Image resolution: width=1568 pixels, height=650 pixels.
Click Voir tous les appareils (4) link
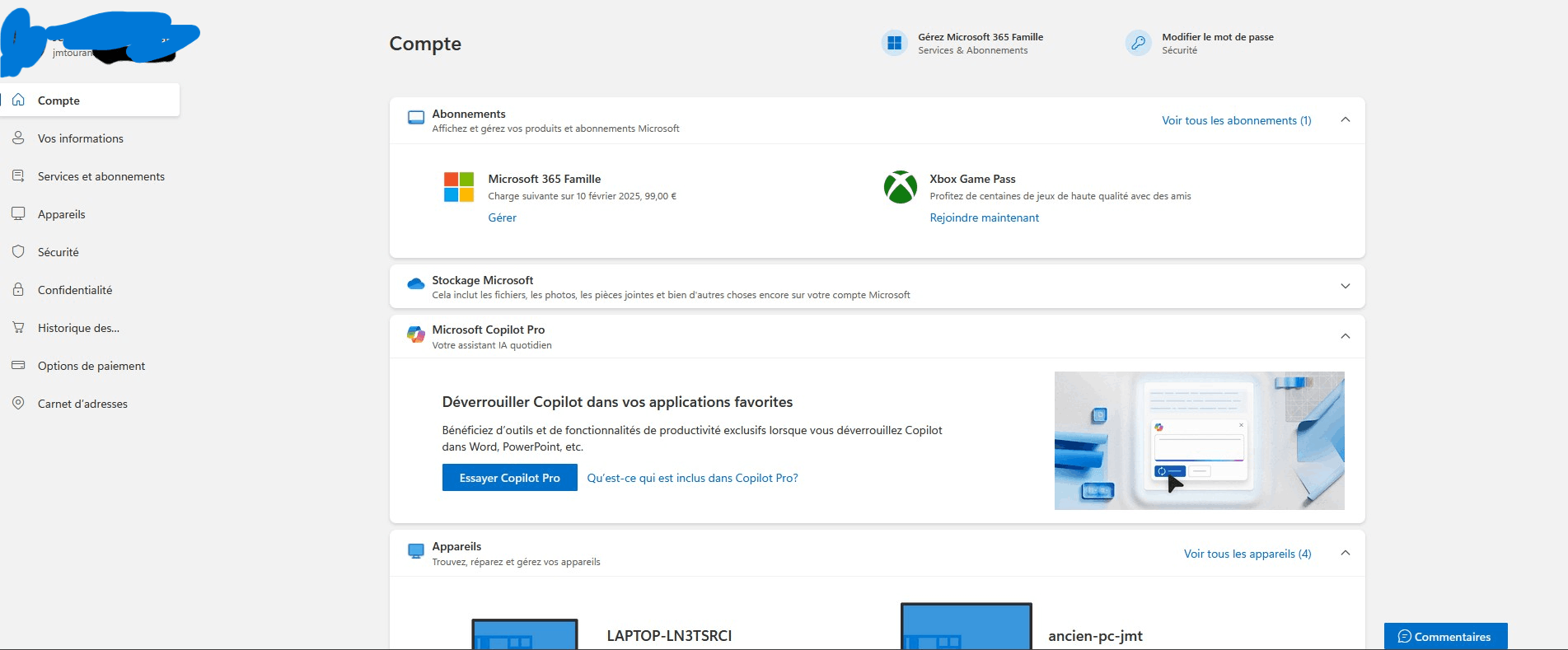click(x=1247, y=554)
